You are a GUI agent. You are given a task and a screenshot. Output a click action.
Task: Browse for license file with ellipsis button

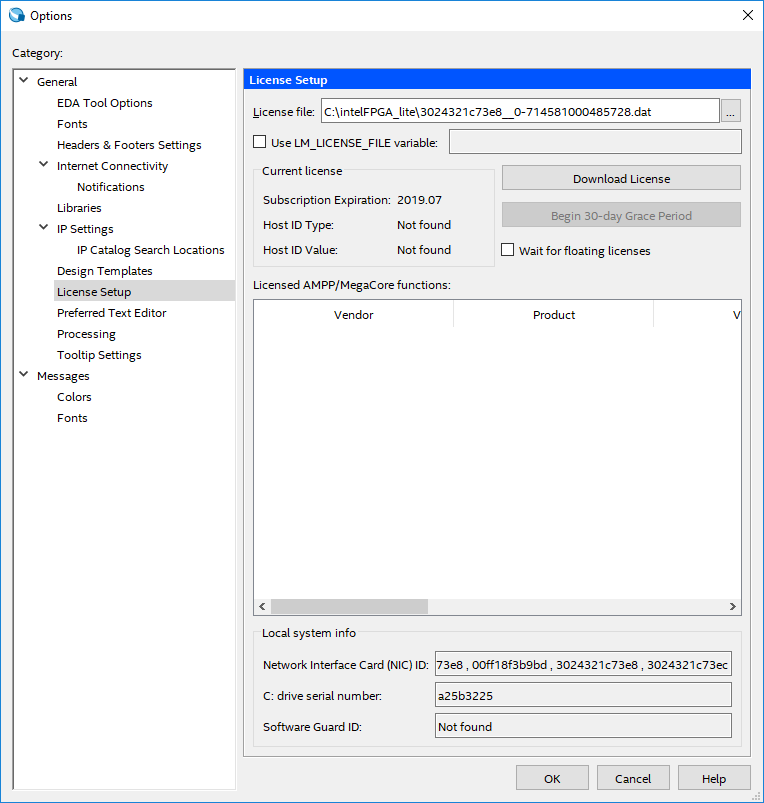point(731,111)
